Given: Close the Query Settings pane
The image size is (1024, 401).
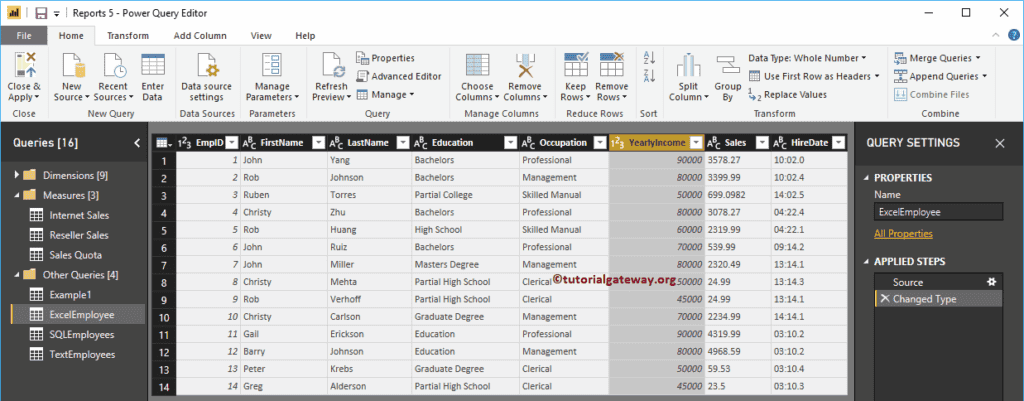Looking at the screenshot, I should click(x=1000, y=144).
